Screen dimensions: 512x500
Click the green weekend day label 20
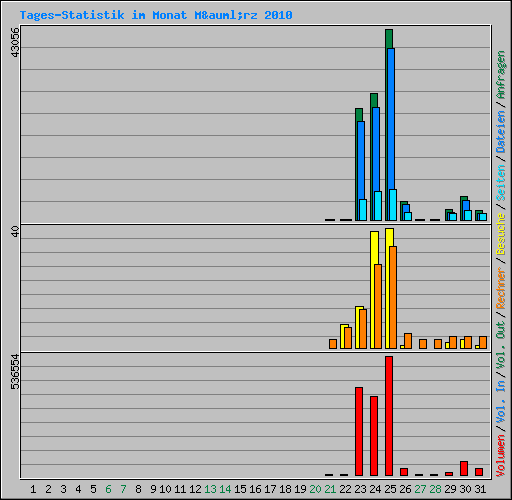pyautogui.click(x=315, y=489)
